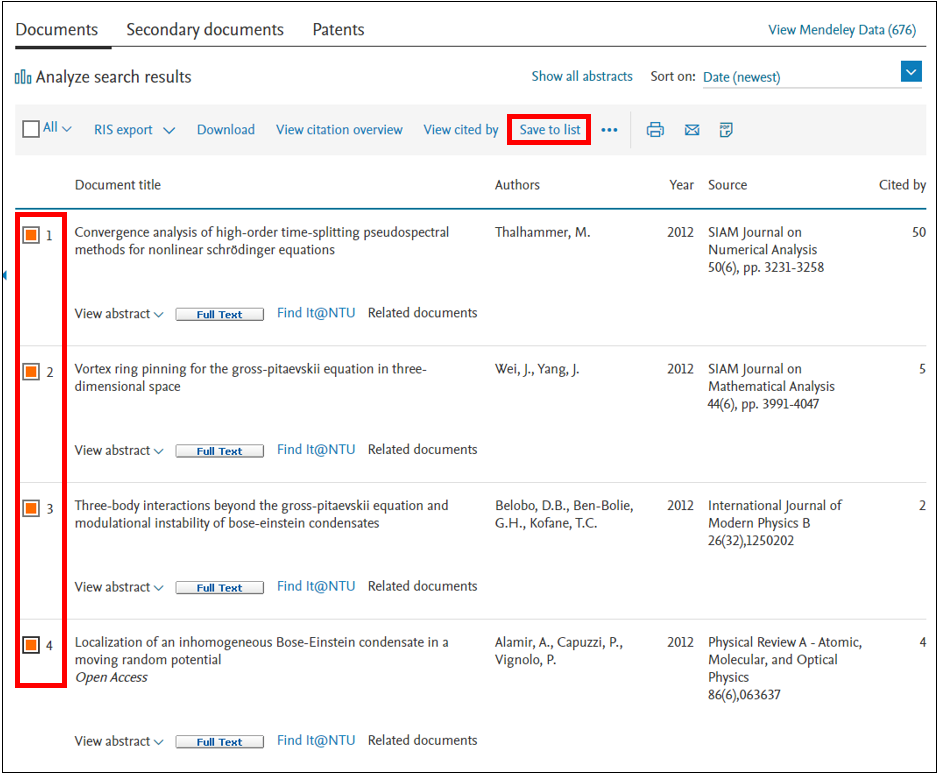Click author Alamir, A.
This screenshot has width=938, height=775.
tap(523, 643)
